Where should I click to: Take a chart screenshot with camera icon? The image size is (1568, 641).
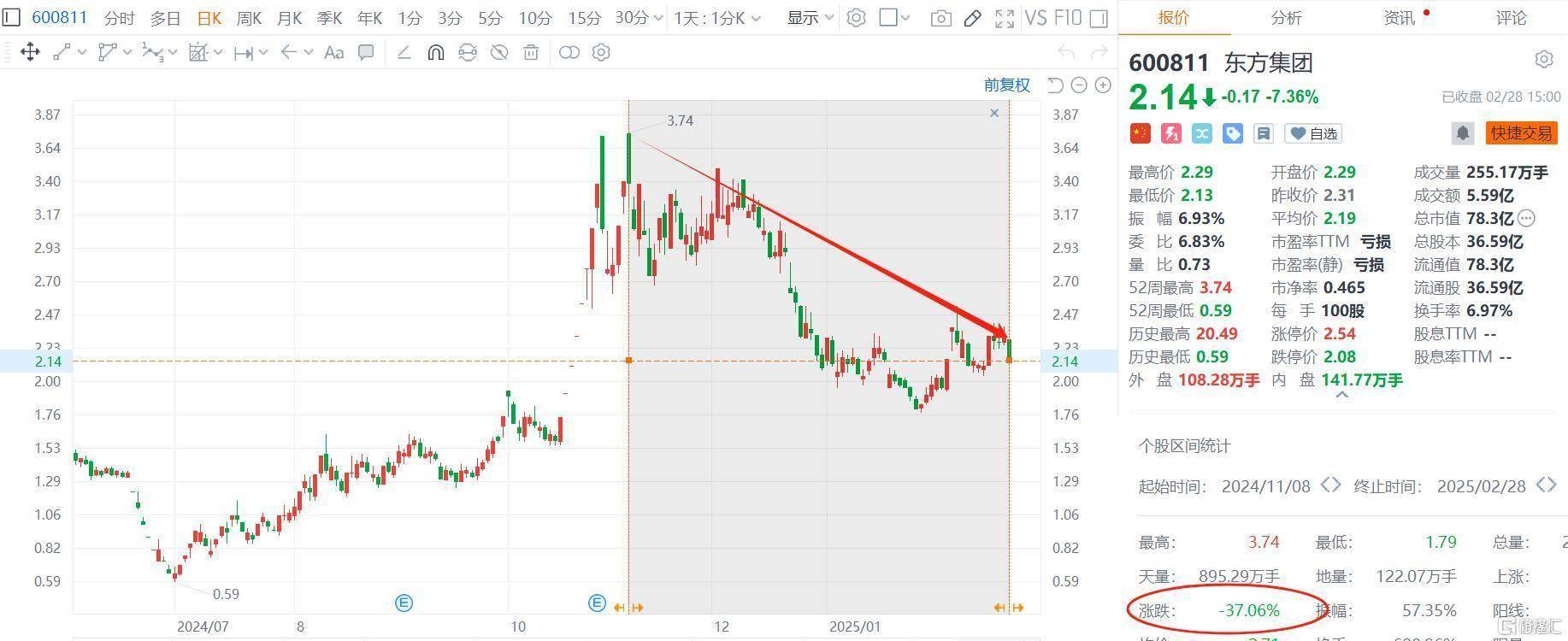[x=940, y=18]
